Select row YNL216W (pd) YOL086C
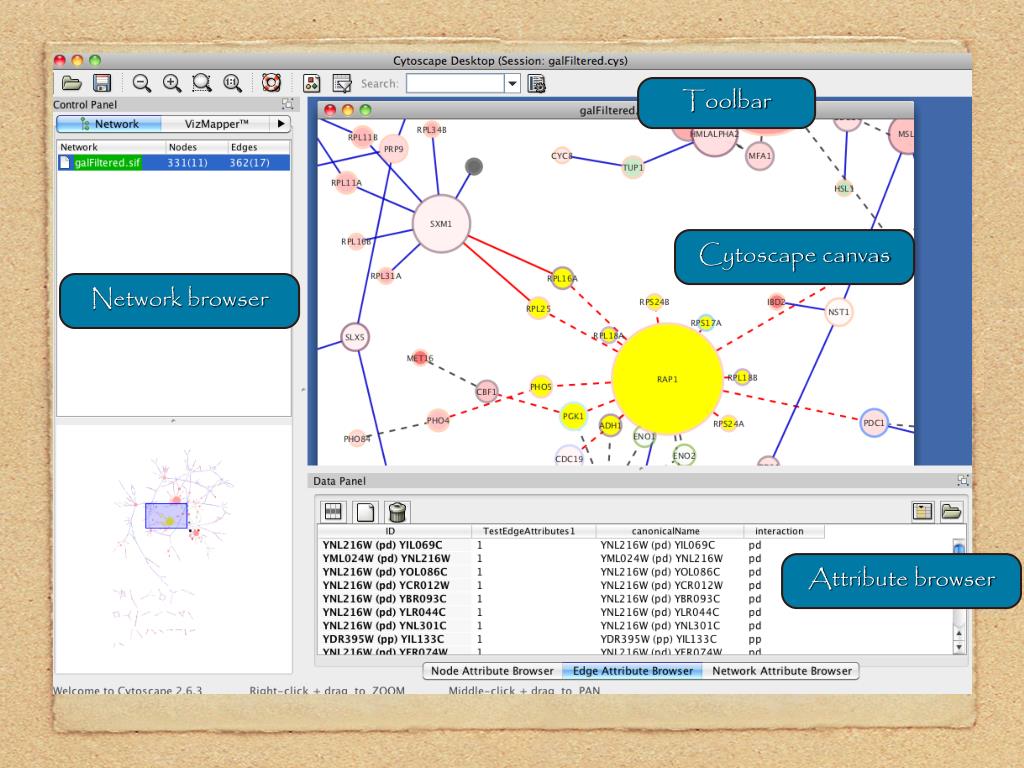The image size is (1024, 768). pyautogui.click(x=572, y=571)
